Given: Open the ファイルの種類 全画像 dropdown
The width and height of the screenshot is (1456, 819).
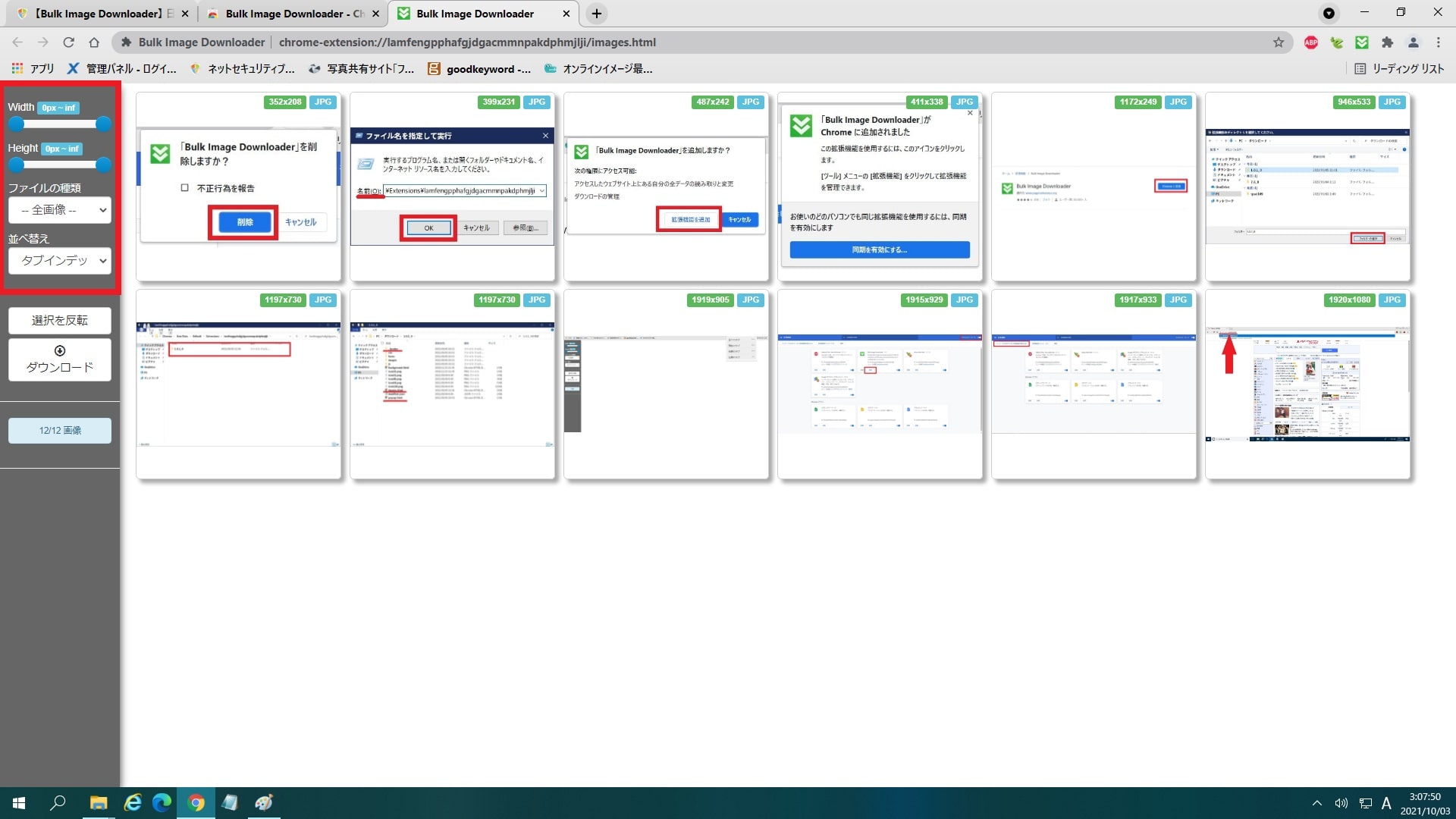Looking at the screenshot, I should (60, 210).
